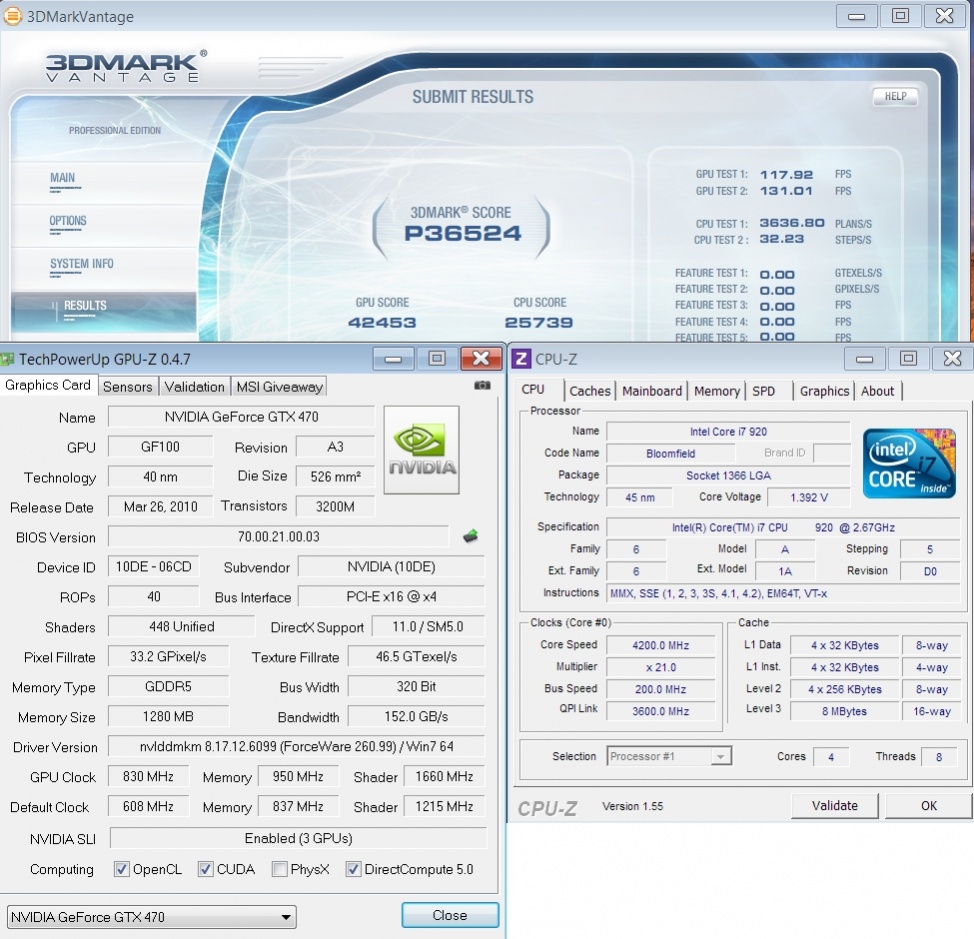The width and height of the screenshot is (974, 939).
Task: Minimize the 3DMarkVantage window
Action: click(x=857, y=16)
